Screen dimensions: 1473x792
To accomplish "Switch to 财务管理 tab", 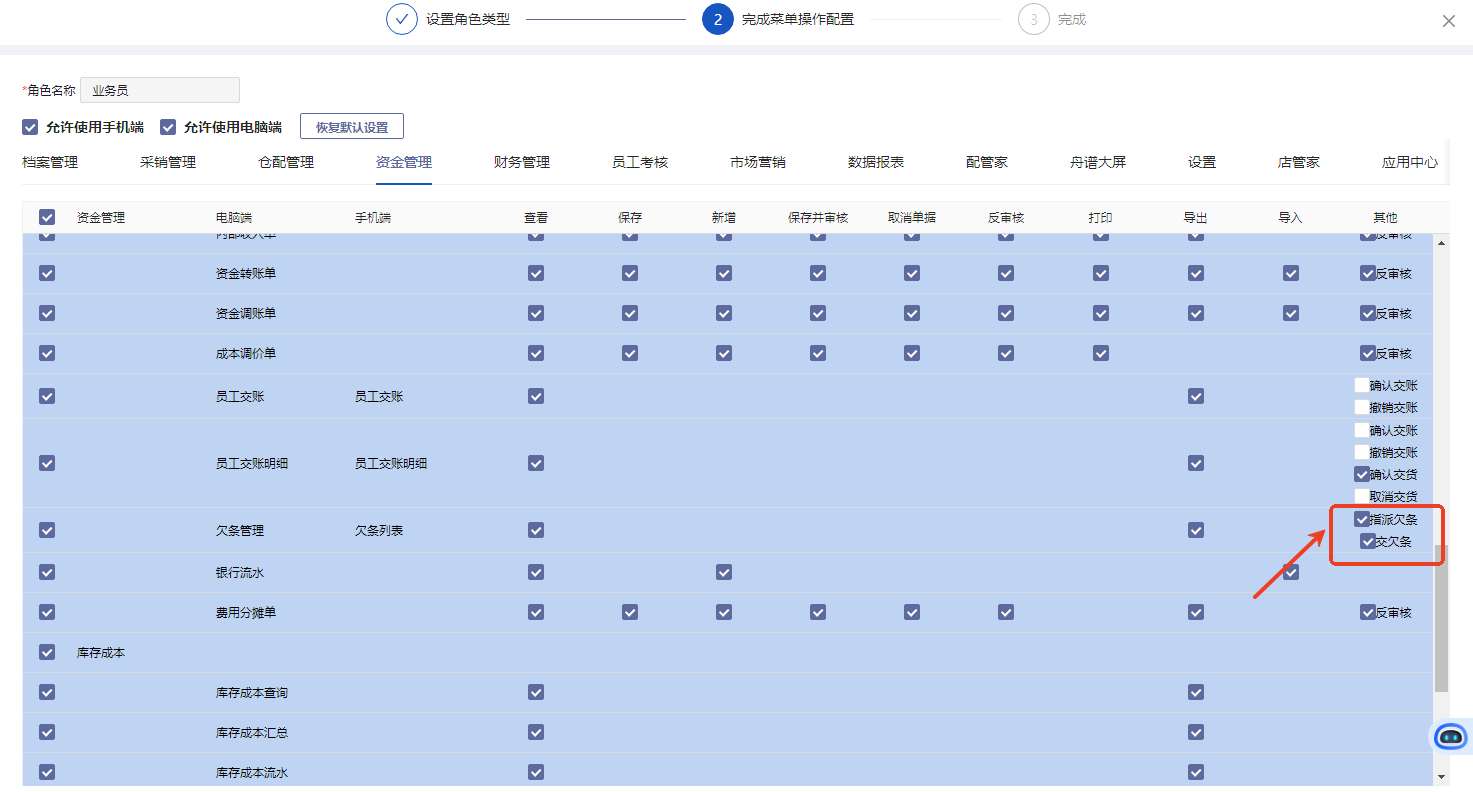I will point(521,162).
